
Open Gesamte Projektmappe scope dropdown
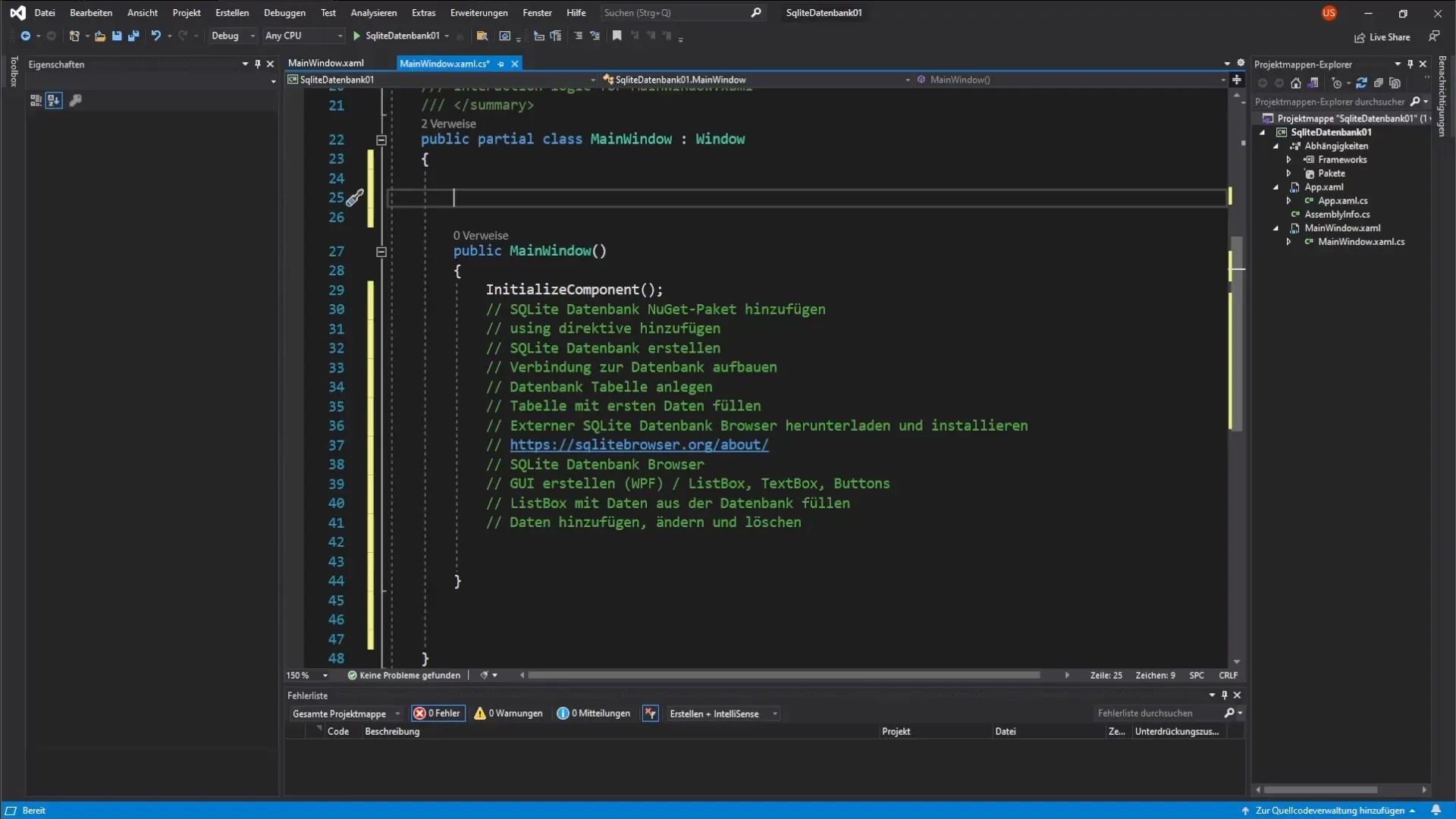pos(346,714)
